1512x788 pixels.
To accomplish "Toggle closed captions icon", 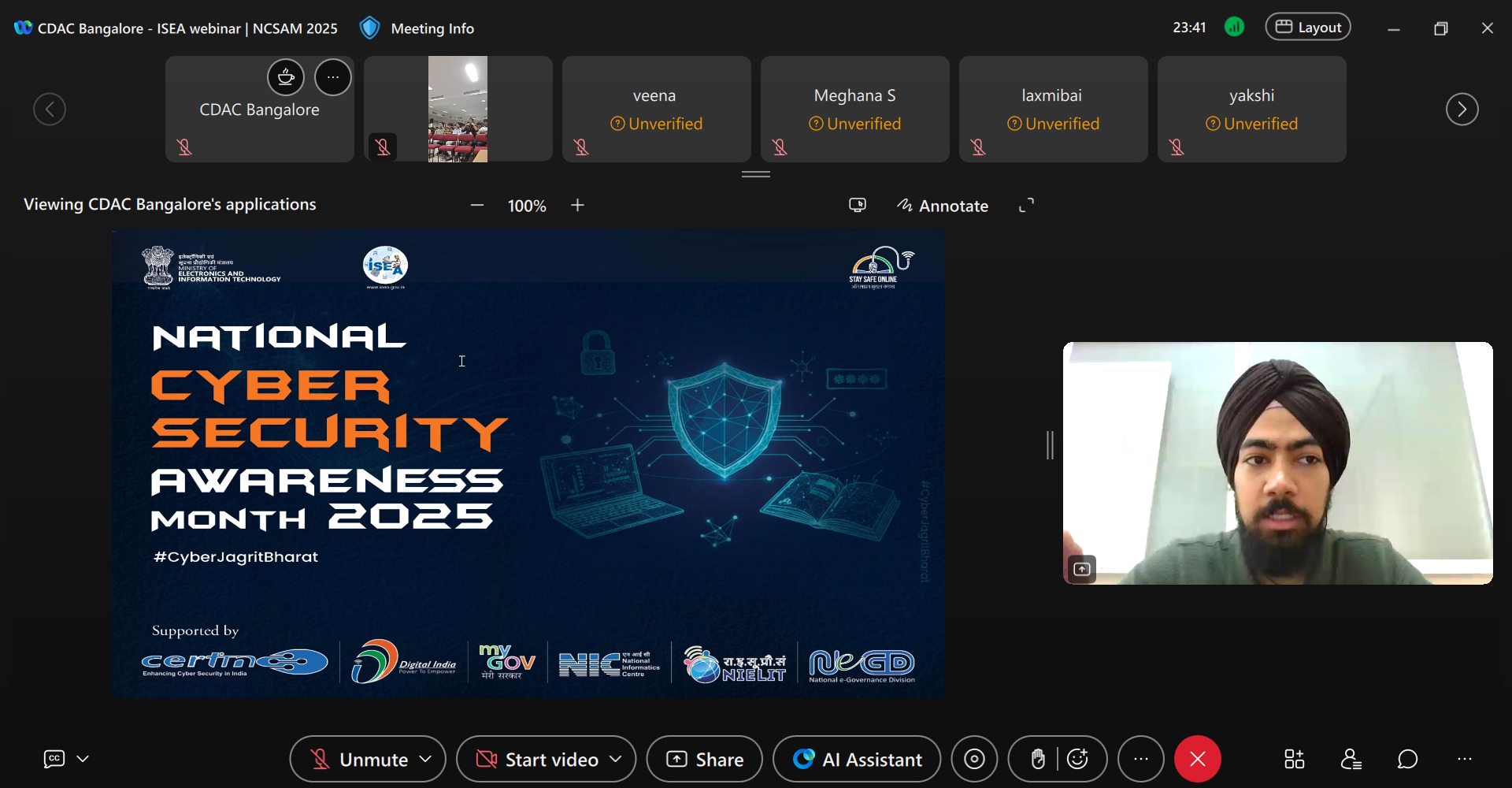I will point(54,759).
